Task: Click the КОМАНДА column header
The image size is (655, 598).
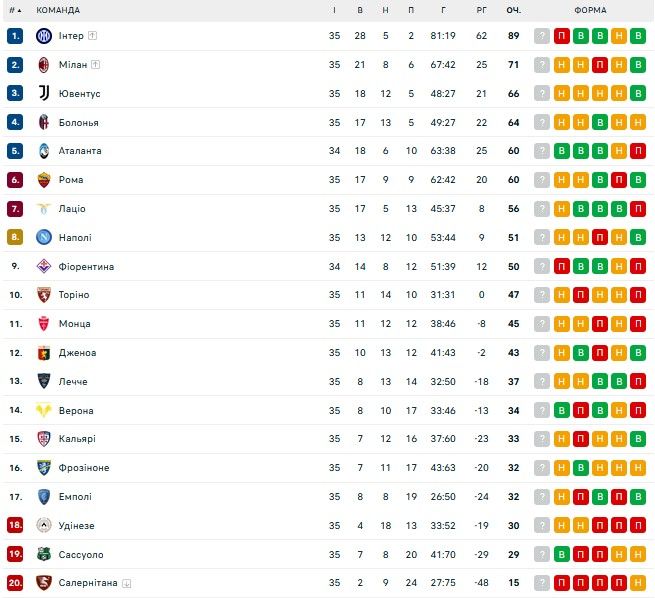Action: click(x=58, y=10)
